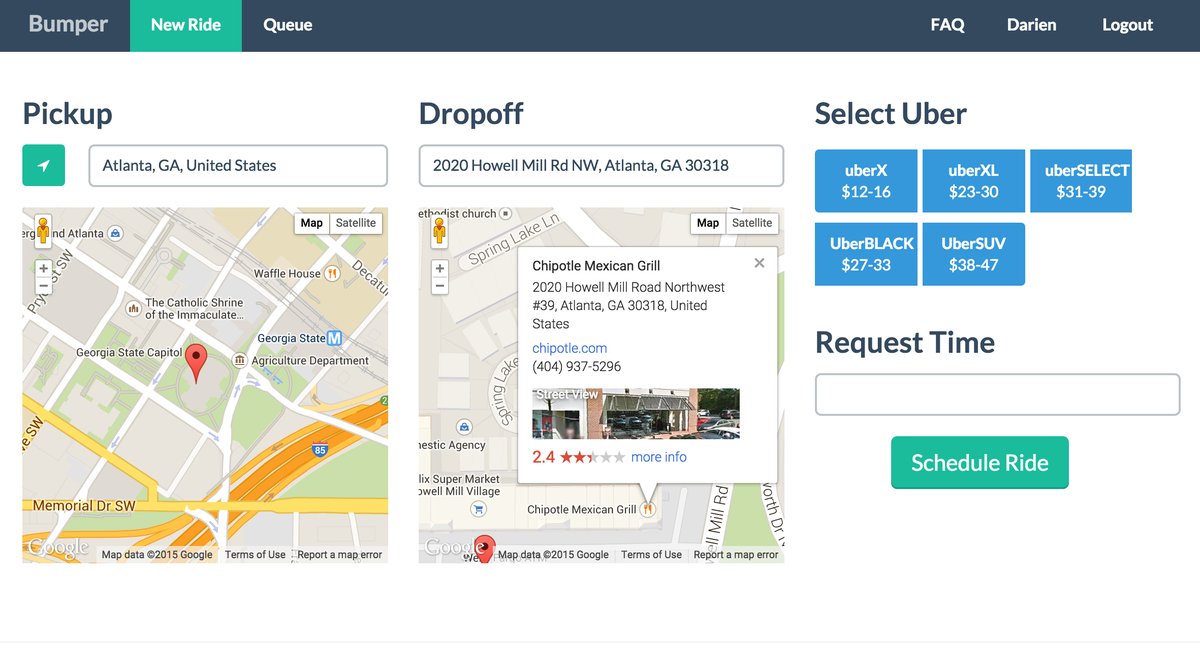This screenshot has width=1200, height=668.
Task: Open the New Ride tab
Action: tap(186, 25)
